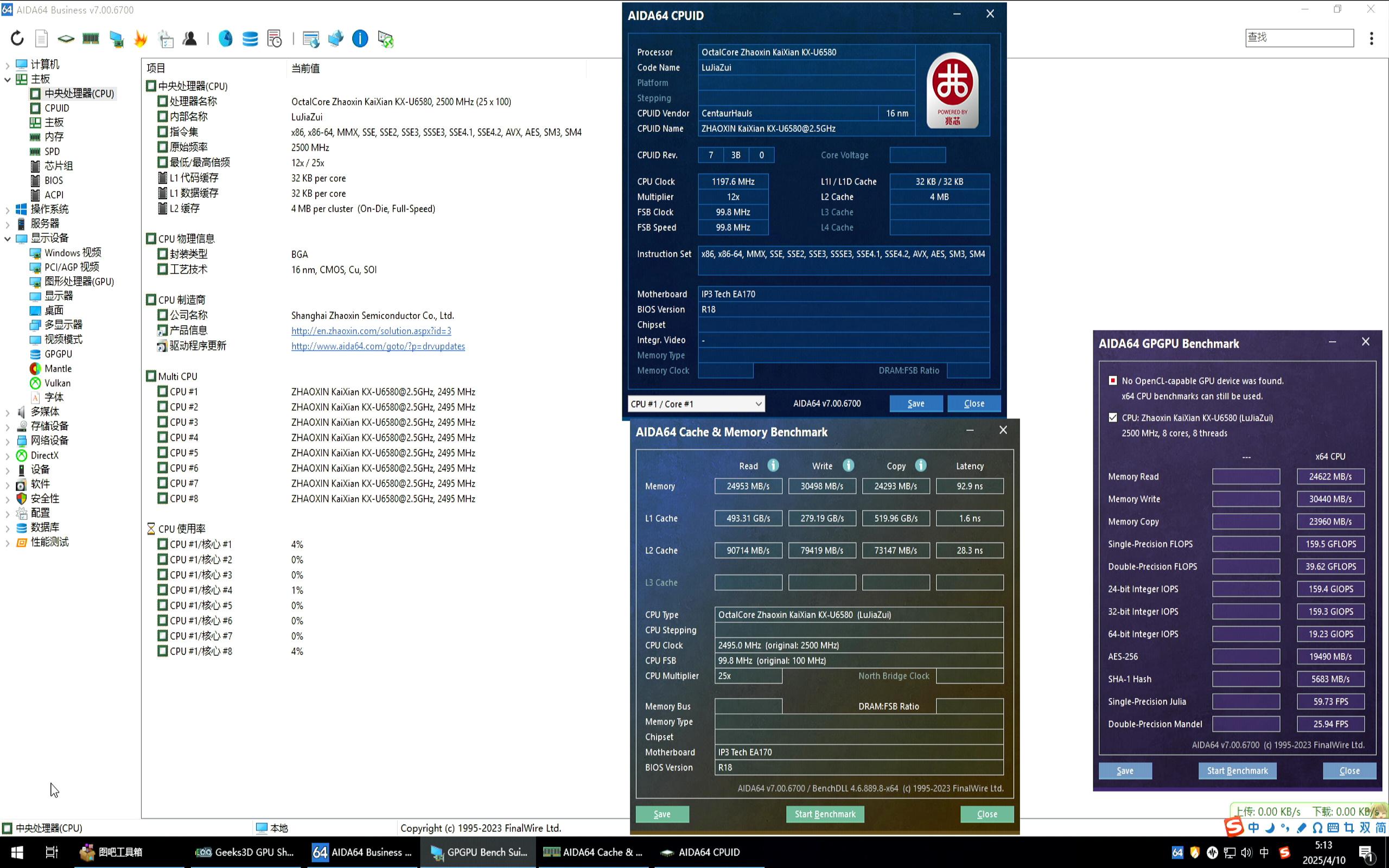The image size is (1389, 868).
Task: Open the Report document icon
Action: tap(41, 39)
